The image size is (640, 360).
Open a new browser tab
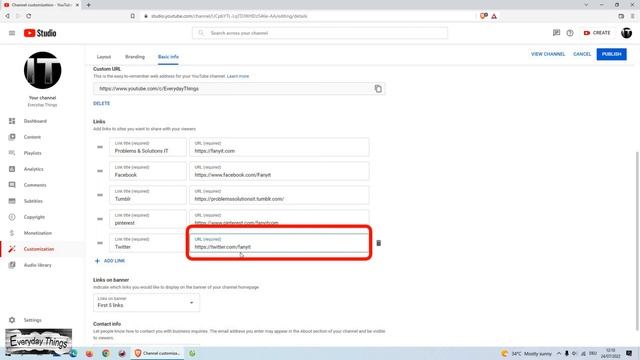click(x=89, y=5)
